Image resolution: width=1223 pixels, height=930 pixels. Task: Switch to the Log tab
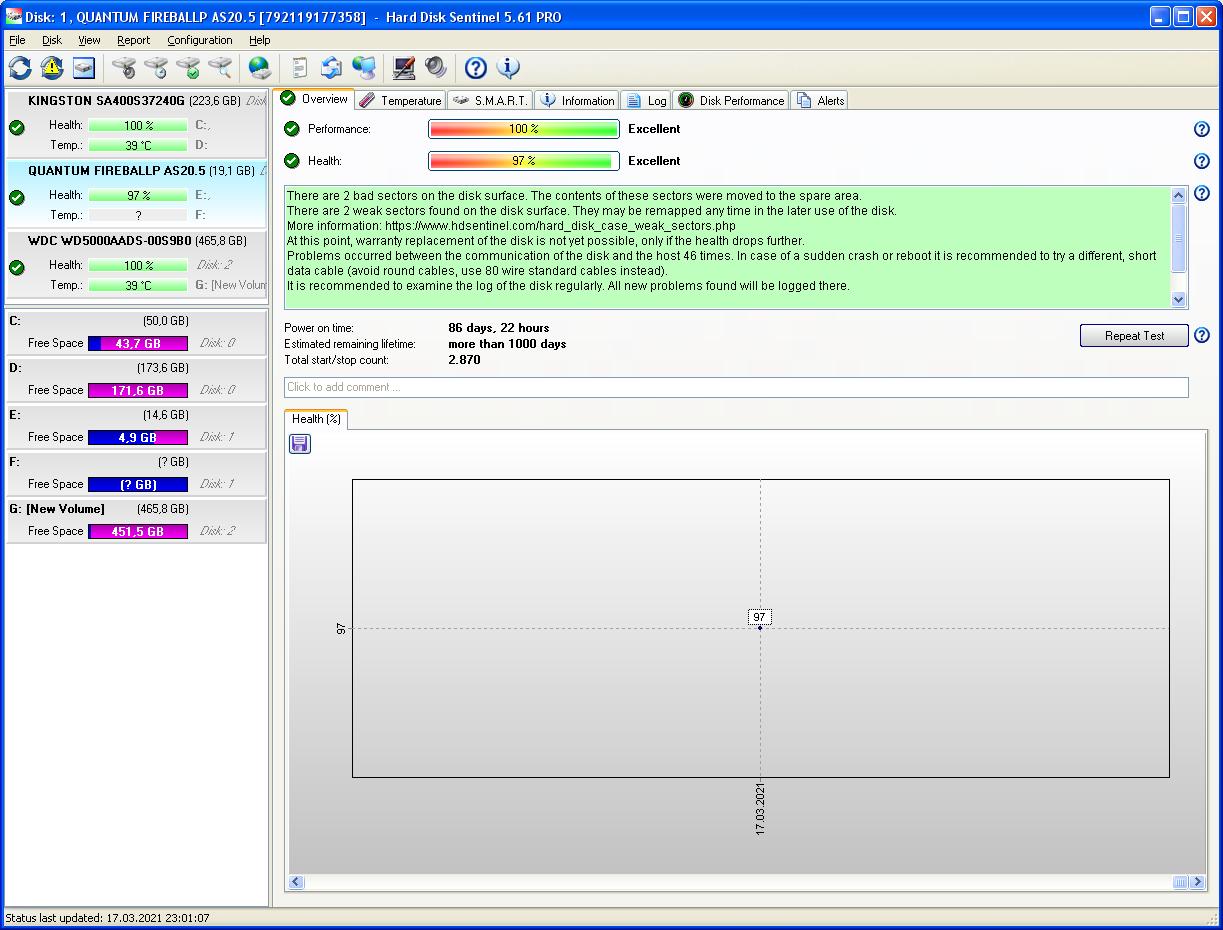point(646,101)
